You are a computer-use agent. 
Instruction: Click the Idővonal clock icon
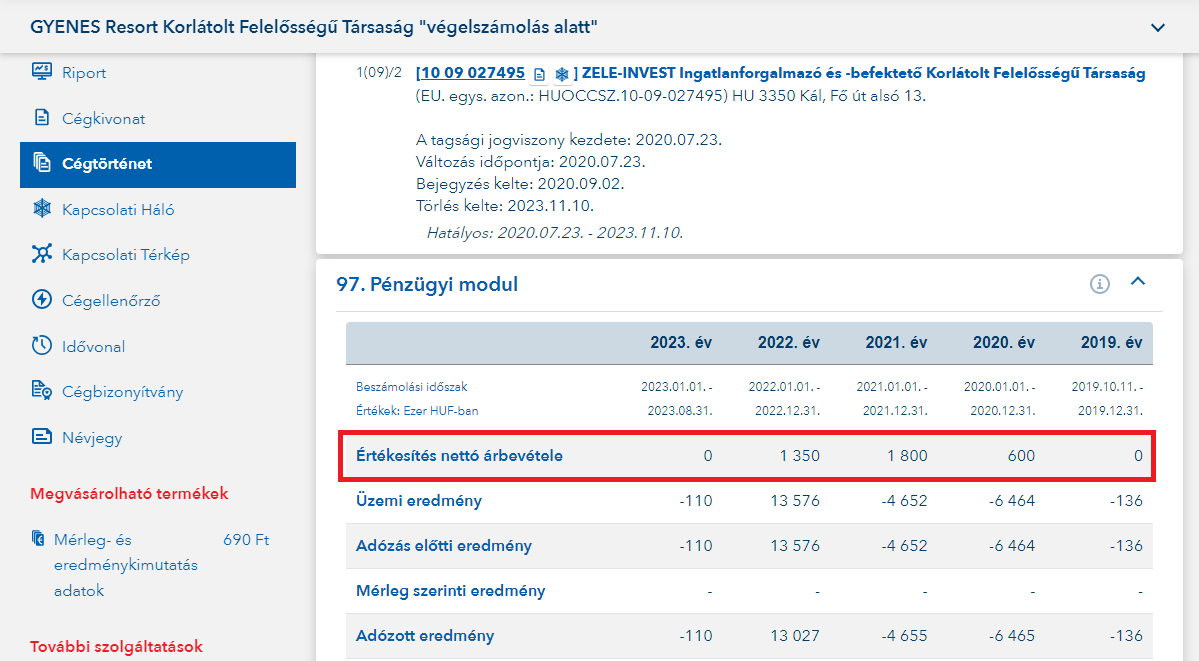pyautogui.click(x=42, y=346)
